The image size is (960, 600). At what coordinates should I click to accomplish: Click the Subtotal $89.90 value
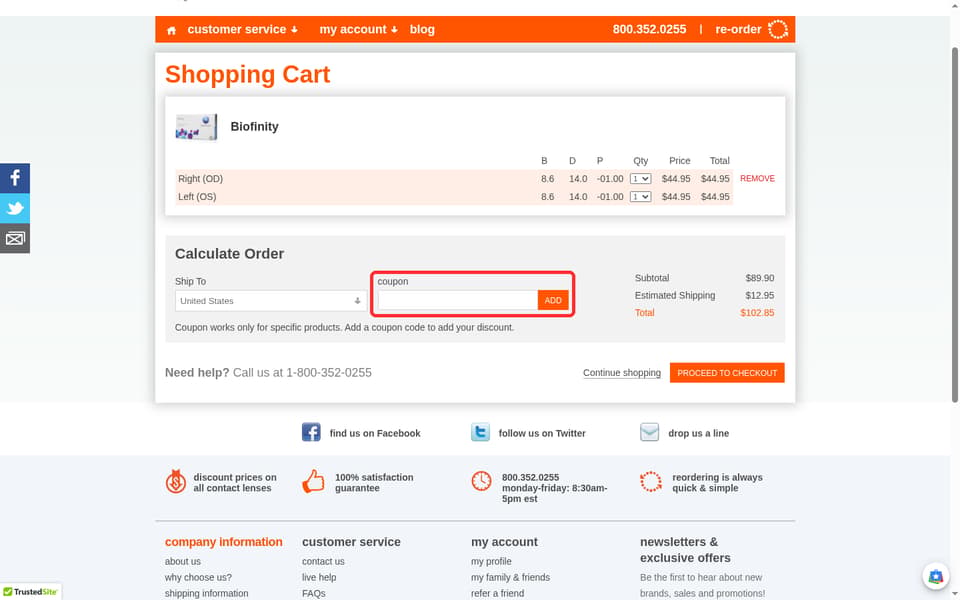[x=759, y=278]
